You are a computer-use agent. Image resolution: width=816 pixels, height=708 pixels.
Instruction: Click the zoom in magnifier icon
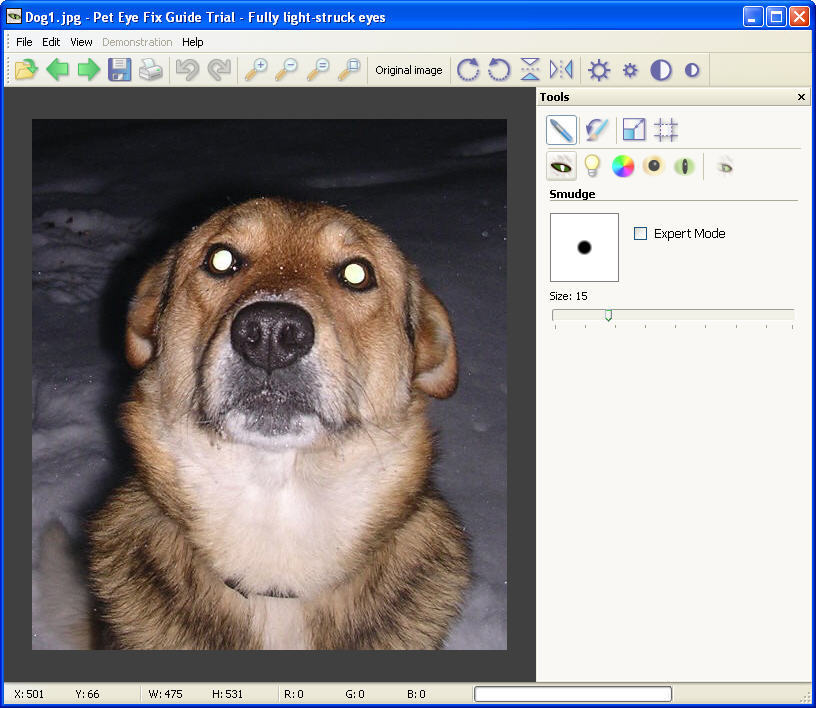(x=256, y=70)
